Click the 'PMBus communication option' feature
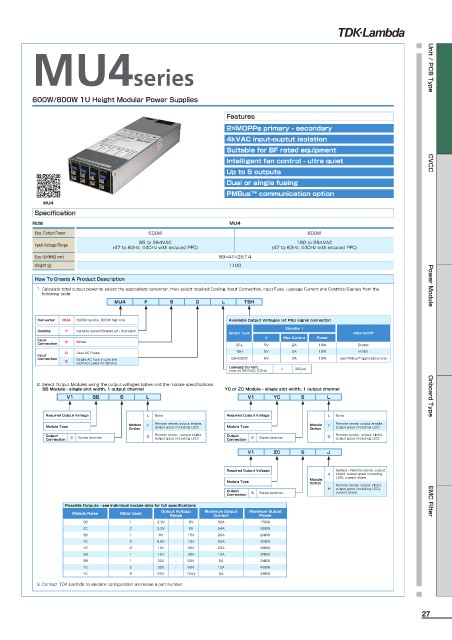The height and width of the screenshot is (640, 452). click(309, 194)
